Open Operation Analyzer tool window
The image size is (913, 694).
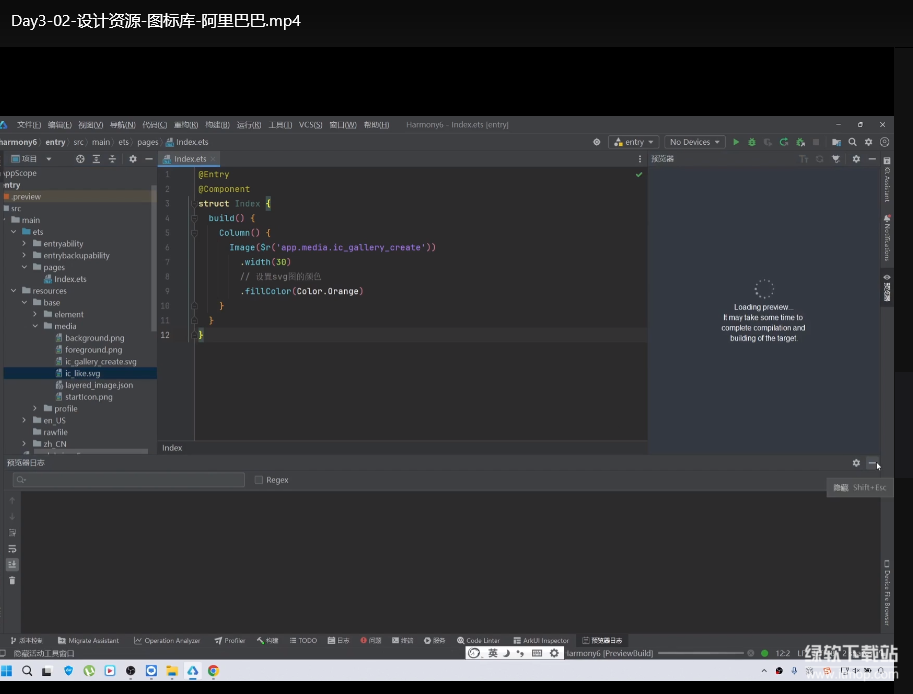(x=167, y=640)
